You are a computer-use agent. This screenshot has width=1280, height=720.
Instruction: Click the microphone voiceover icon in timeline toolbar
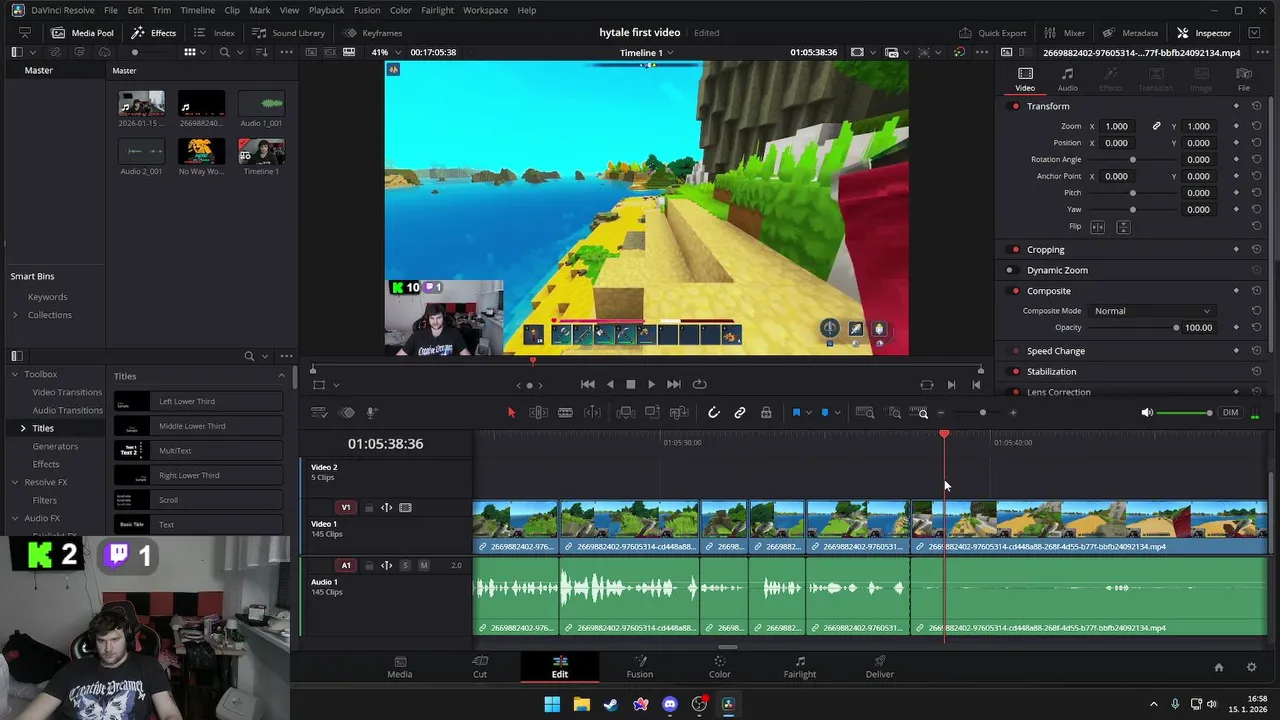coord(370,412)
